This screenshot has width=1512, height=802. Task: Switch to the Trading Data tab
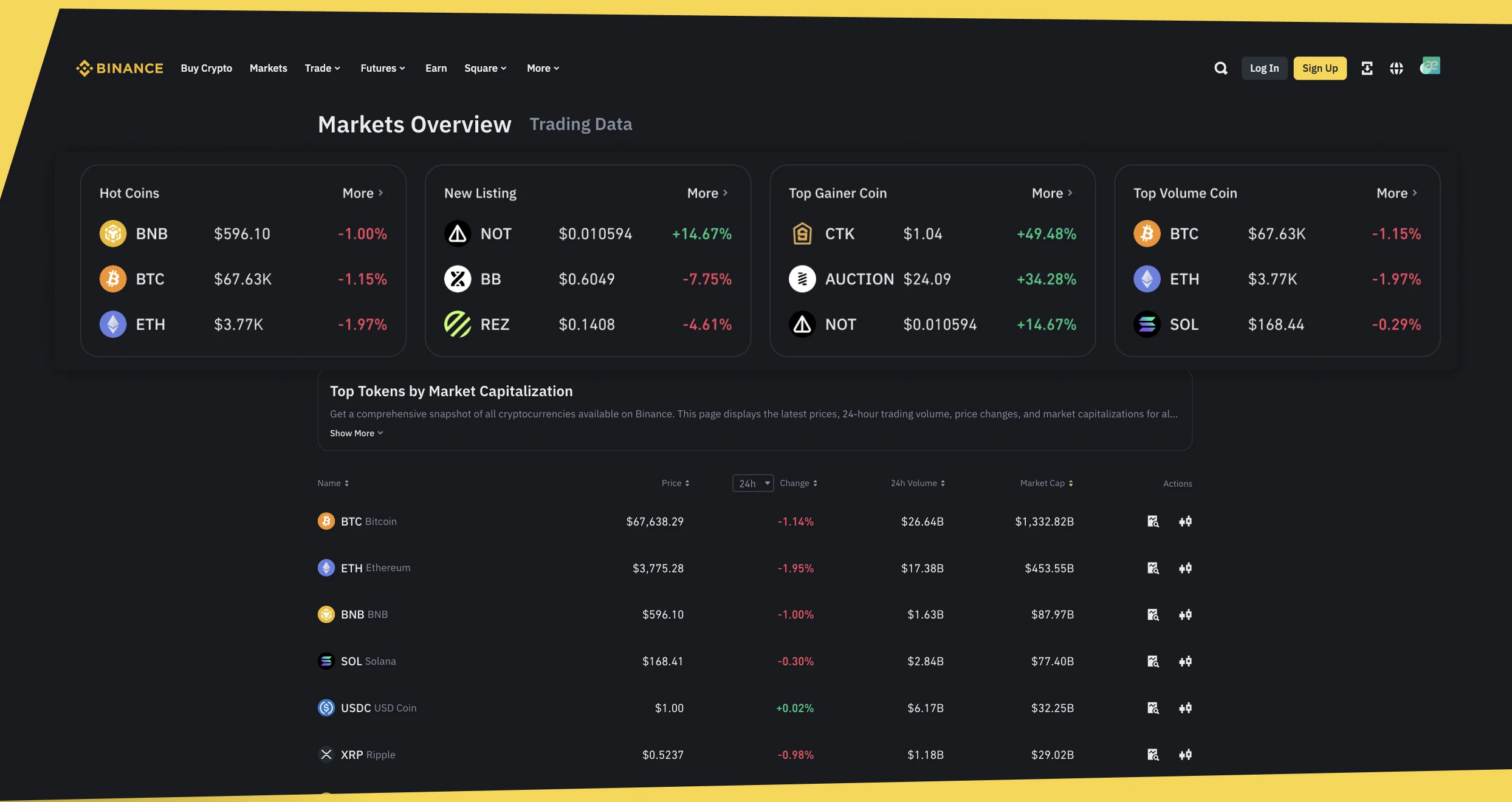(581, 124)
